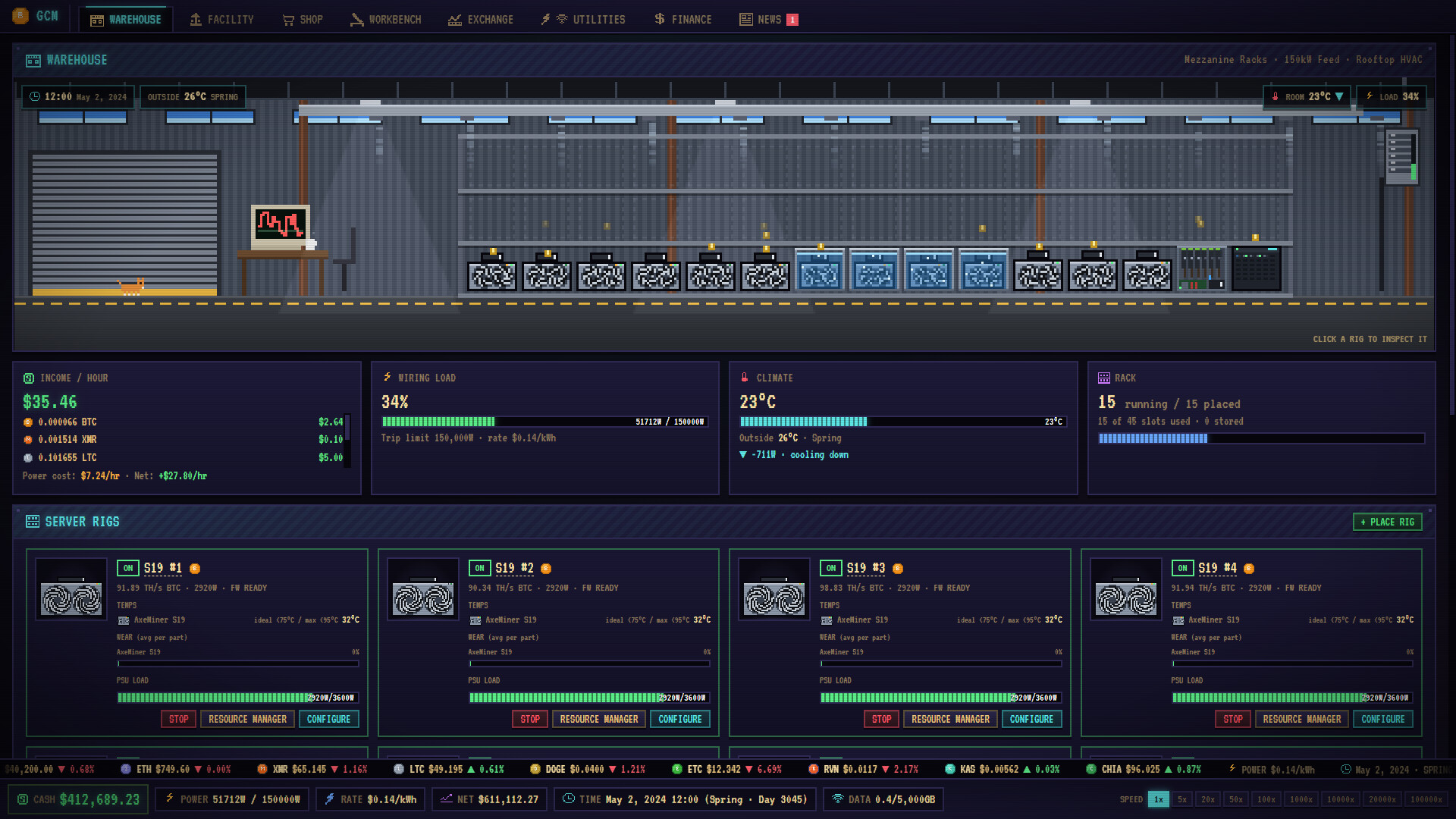Image resolution: width=1456 pixels, height=819 pixels.
Task: Click the Income / Hour panel icon
Action: pos(29,378)
